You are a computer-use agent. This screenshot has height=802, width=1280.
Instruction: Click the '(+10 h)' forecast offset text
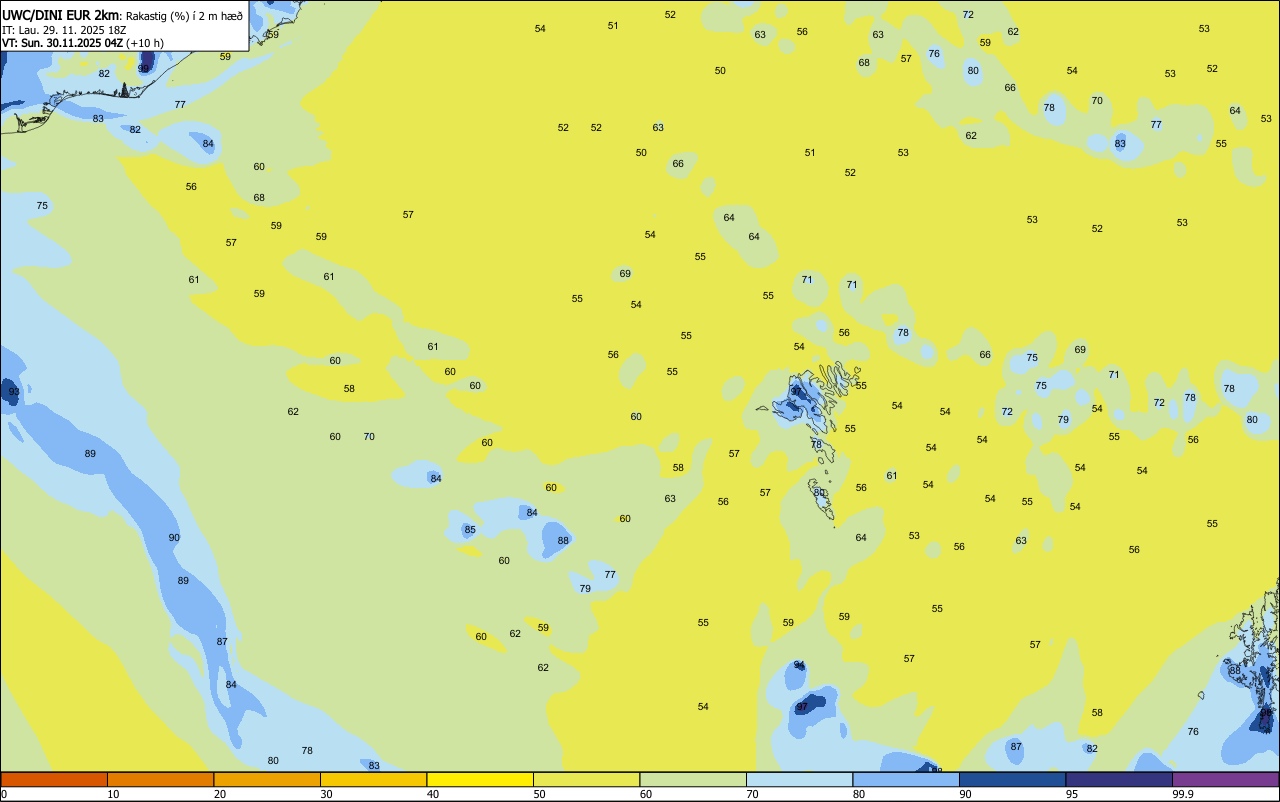145,43
